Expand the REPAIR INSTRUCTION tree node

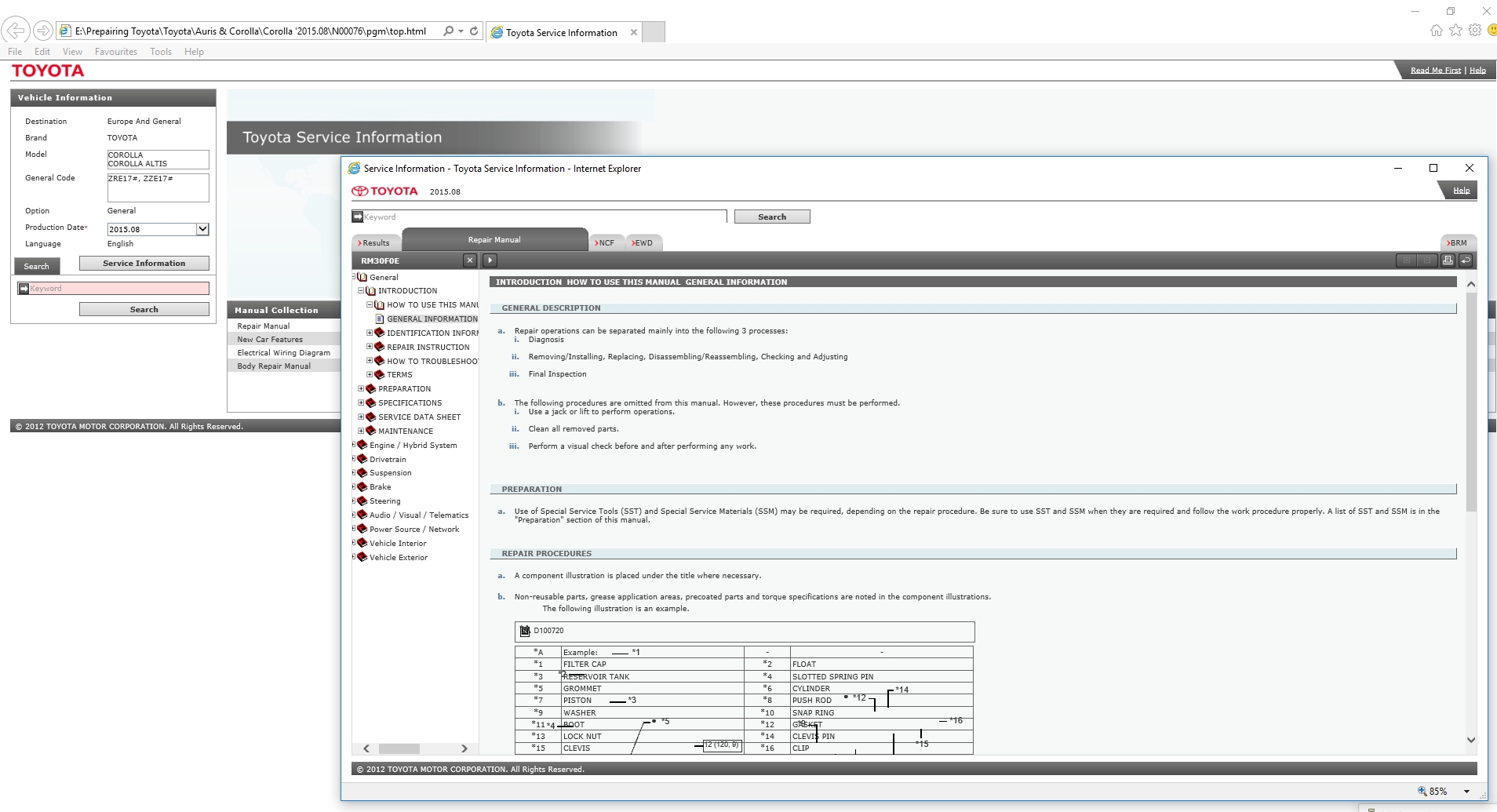click(x=370, y=347)
